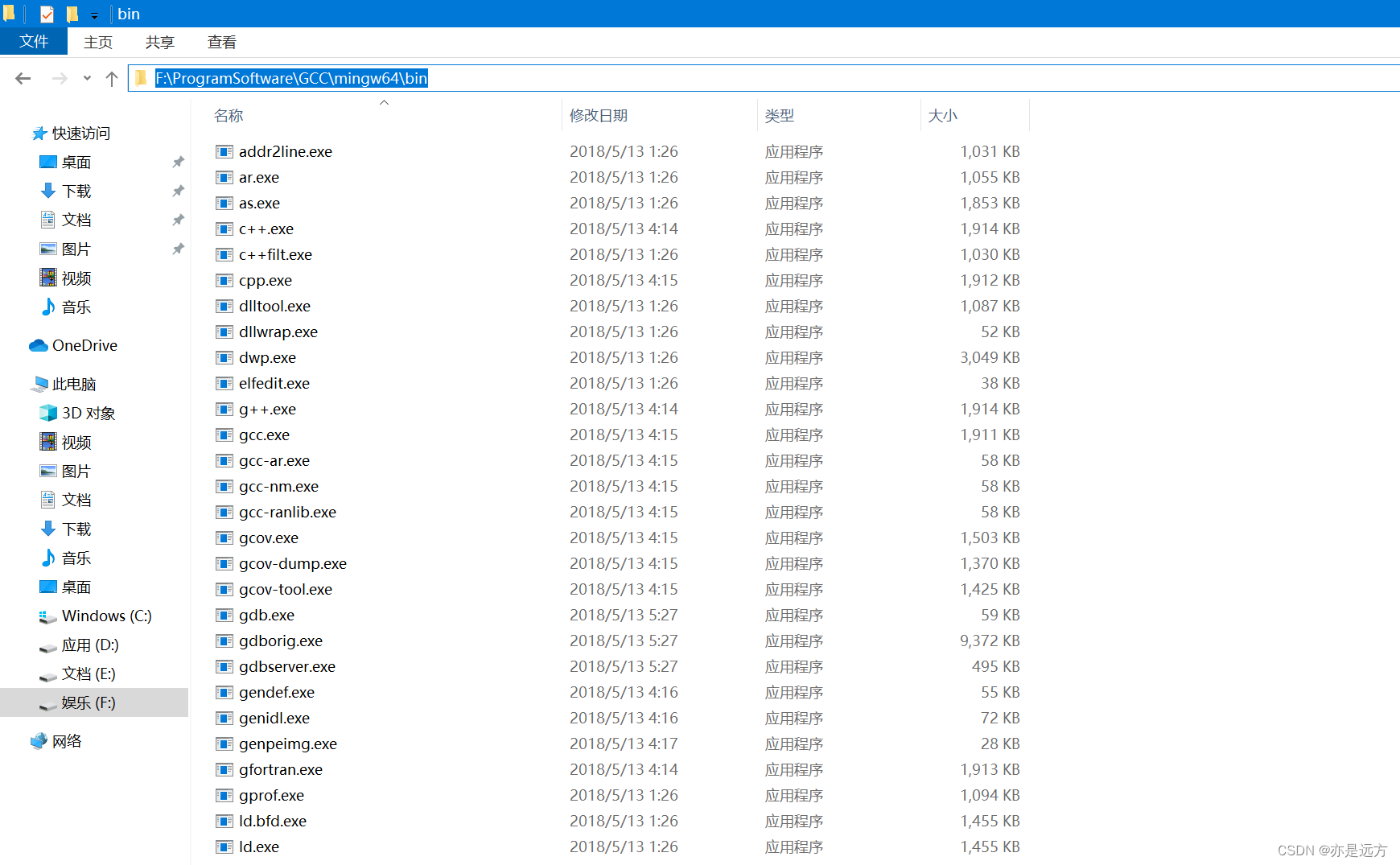Open 音乐 under quick access

click(x=65, y=307)
